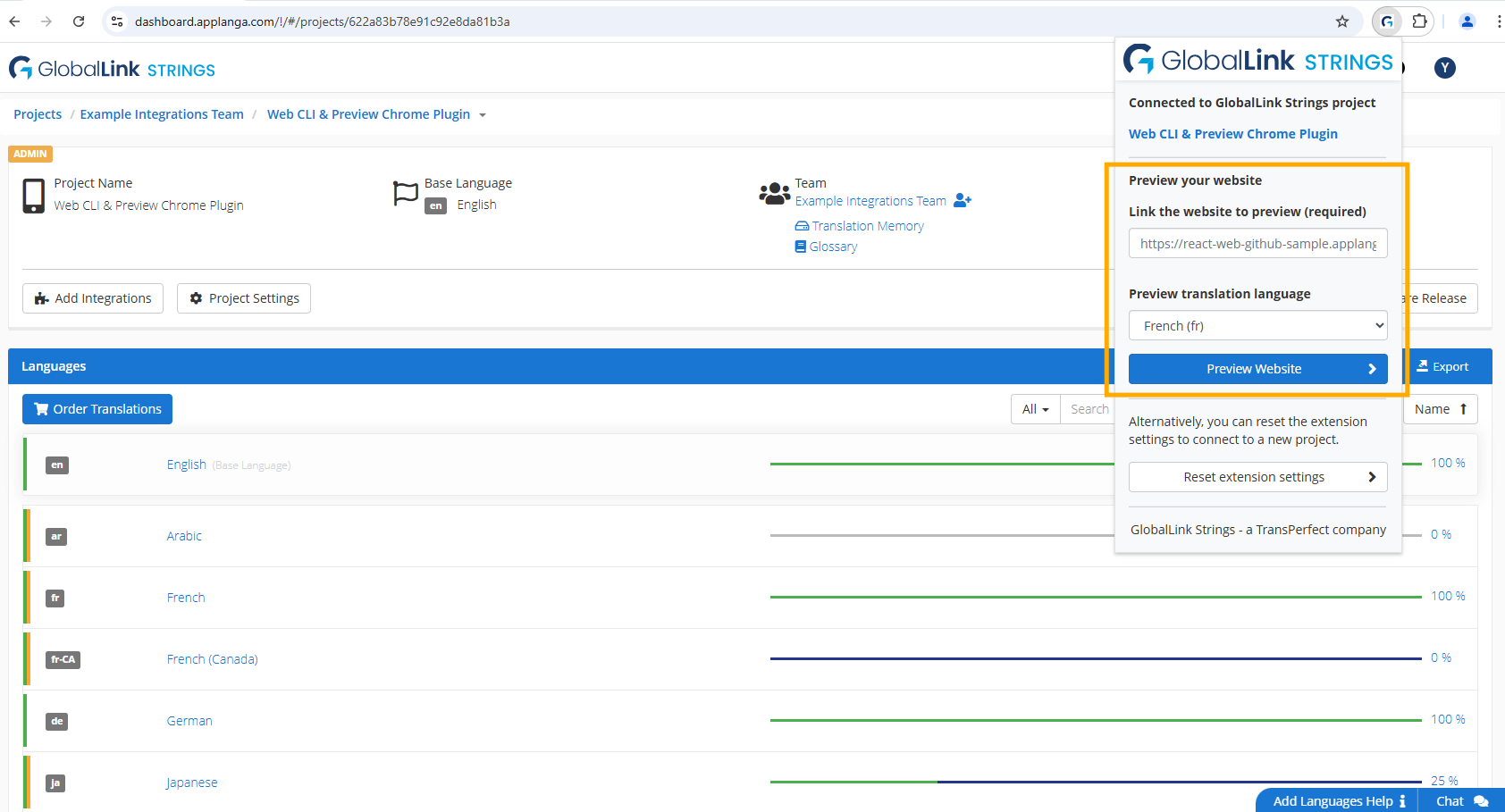Click the de language code badge
The height and width of the screenshot is (812, 1505).
pyautogui.click(x=57, y=722)
